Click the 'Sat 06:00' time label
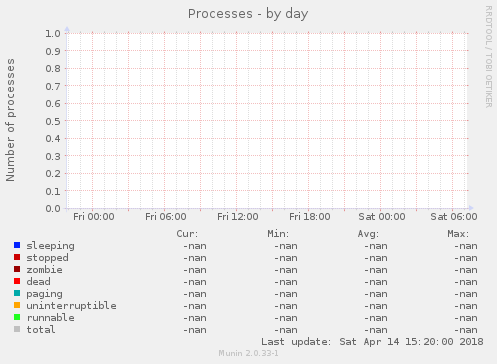 click(454, 217)
